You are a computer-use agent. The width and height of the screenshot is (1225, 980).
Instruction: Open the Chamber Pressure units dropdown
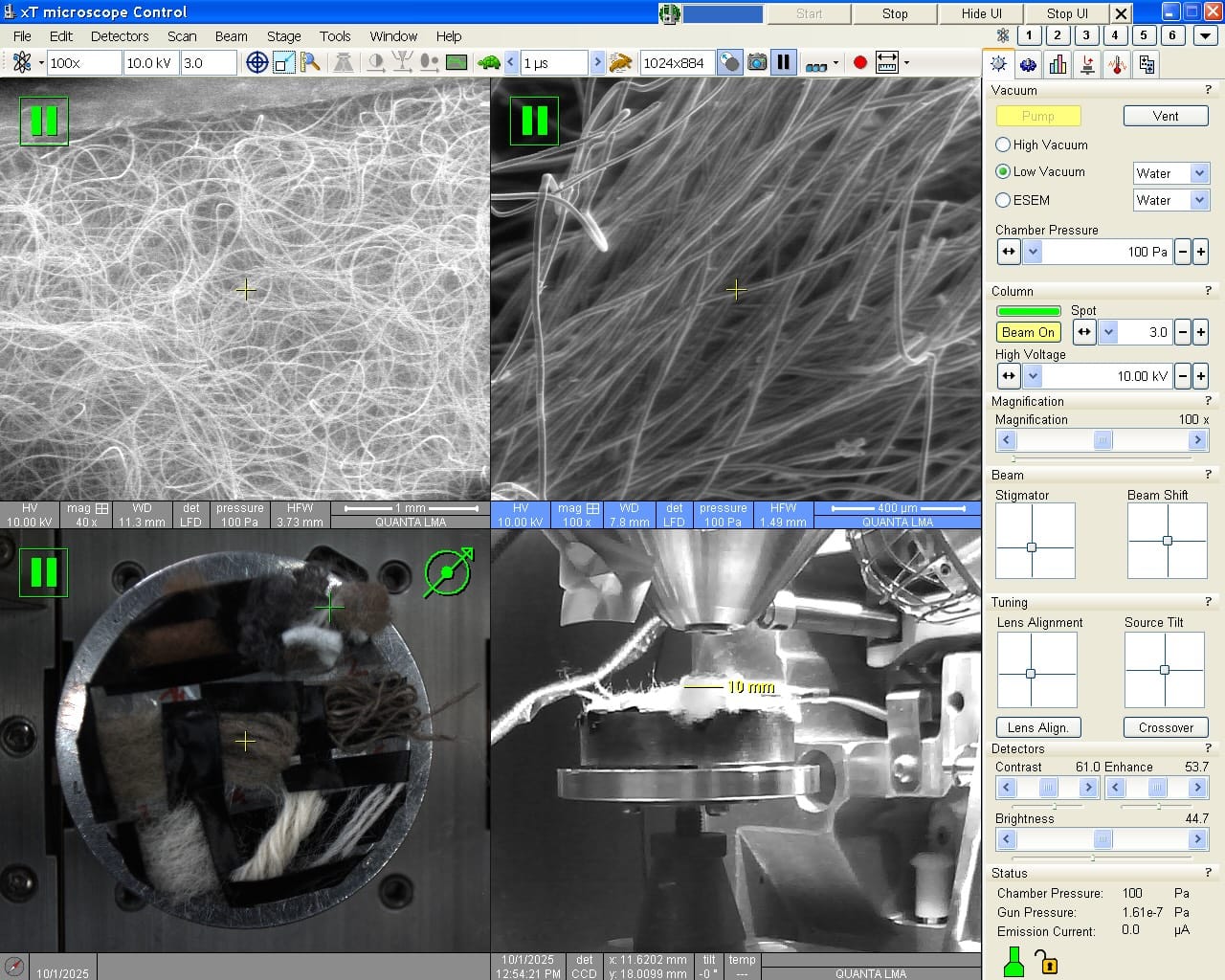[1033, 251]
